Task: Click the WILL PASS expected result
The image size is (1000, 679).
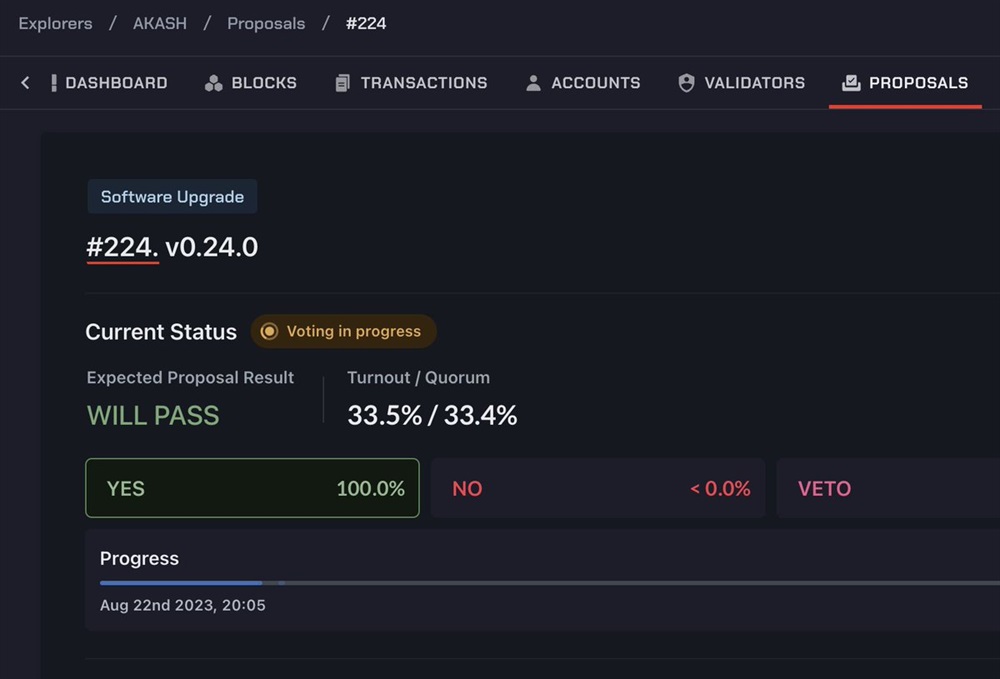Action: point(153,415)
